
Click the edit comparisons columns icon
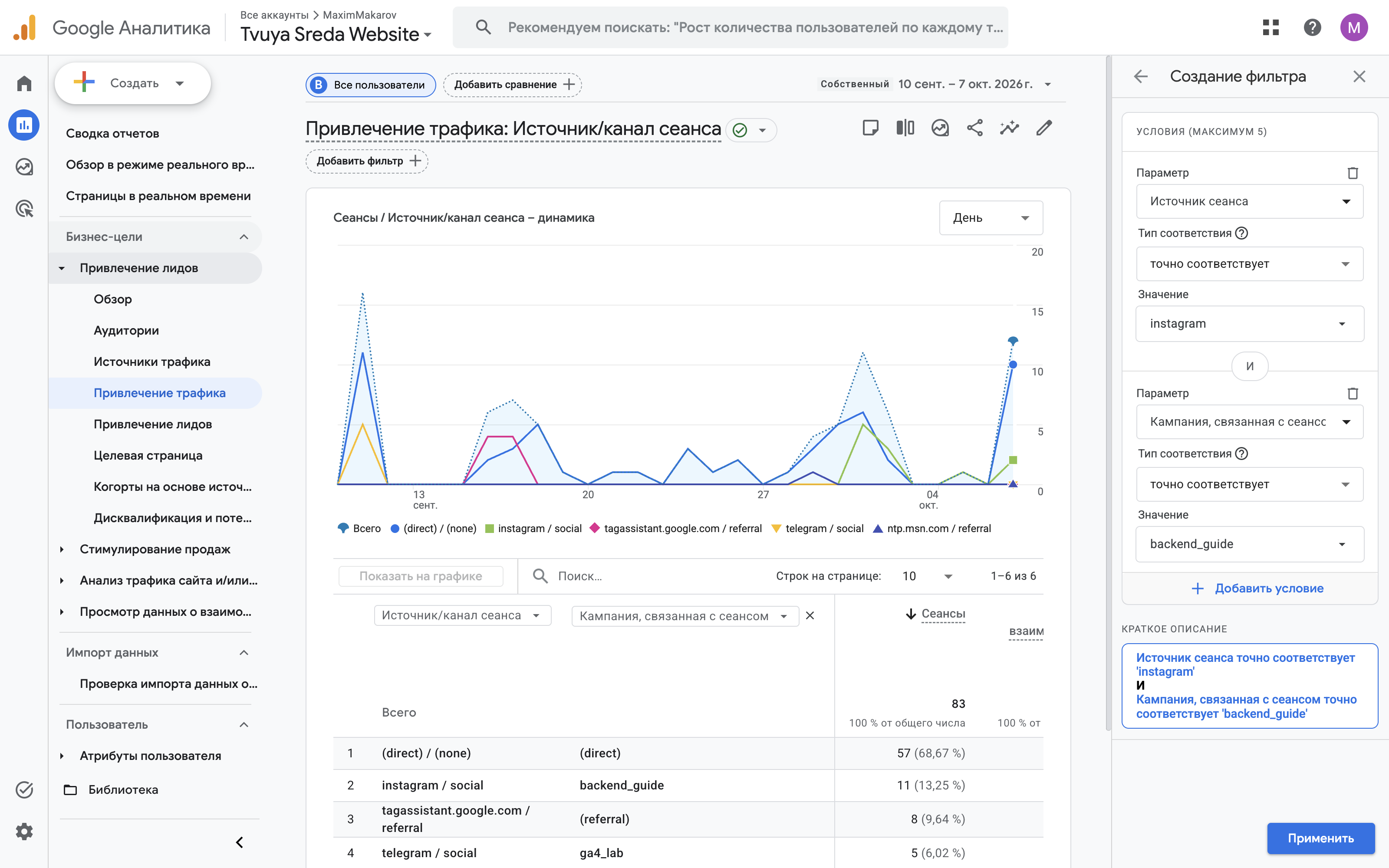(x=905, y=128)
